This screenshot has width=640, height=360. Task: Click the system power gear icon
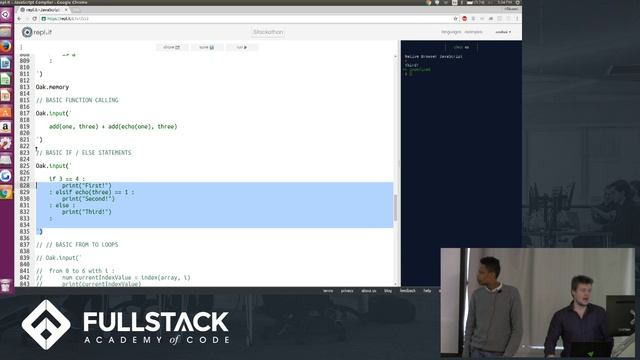click(x=518, y=2)
